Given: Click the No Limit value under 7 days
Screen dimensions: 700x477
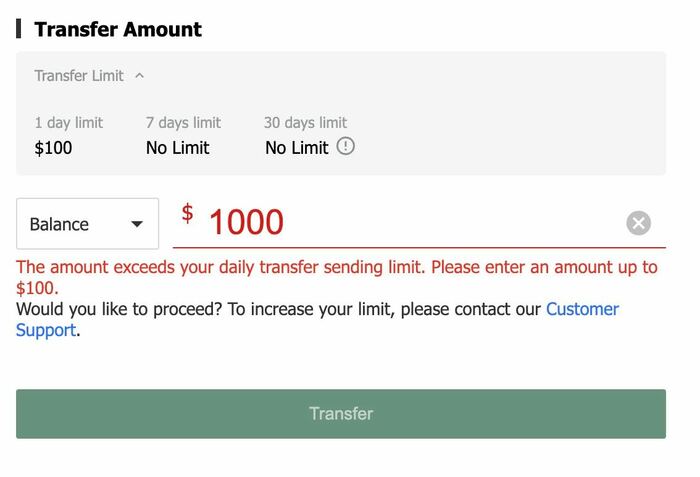Looking at the screenshot, I should pos(177,148).
